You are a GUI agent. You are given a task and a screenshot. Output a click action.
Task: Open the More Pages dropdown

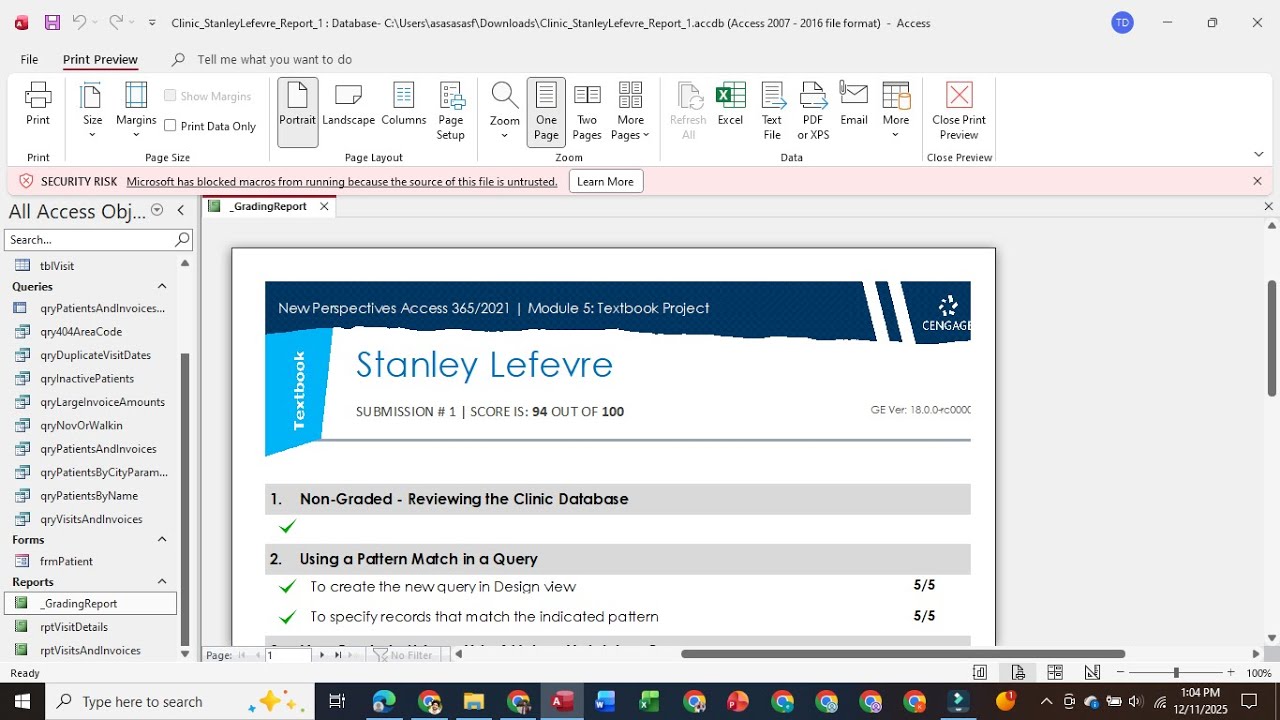click(x=631, y=110)
